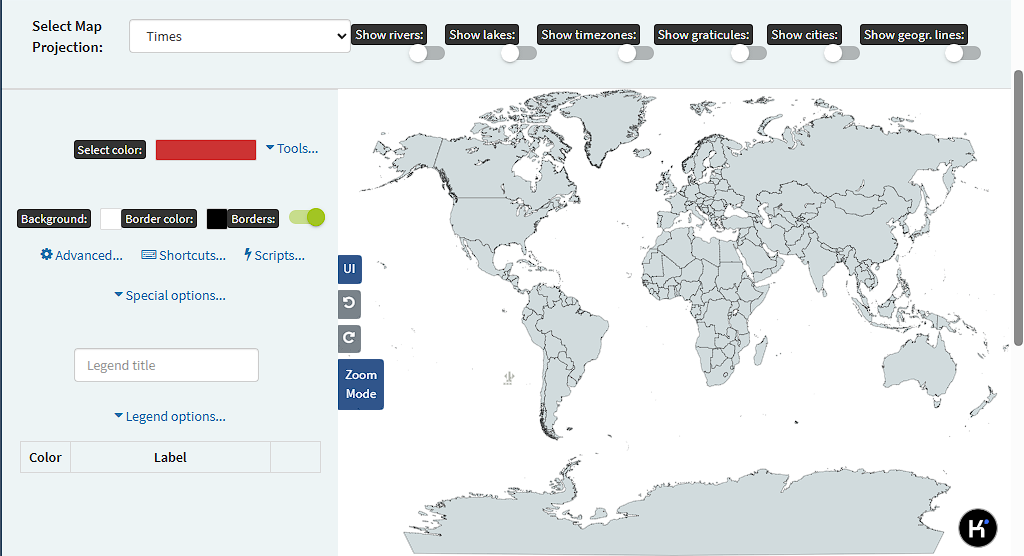Click the redo arrow button

tap(349, 338)
